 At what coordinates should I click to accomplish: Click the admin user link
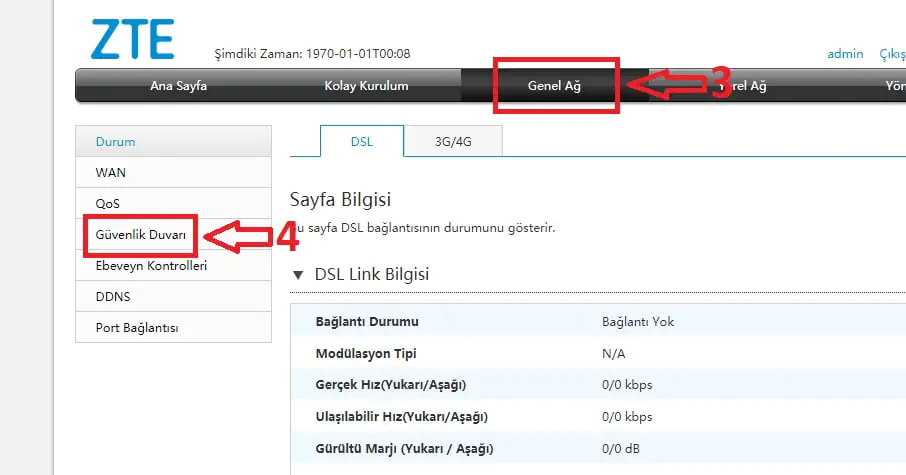(x=845, y=54)
